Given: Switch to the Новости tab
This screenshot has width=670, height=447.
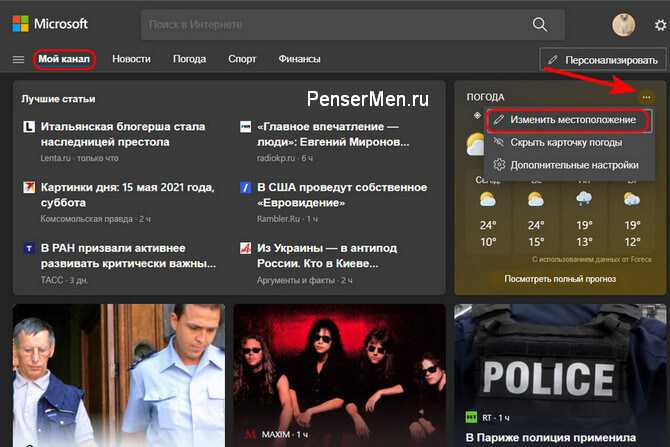Looking at the screenshot, I should point(131,59).
